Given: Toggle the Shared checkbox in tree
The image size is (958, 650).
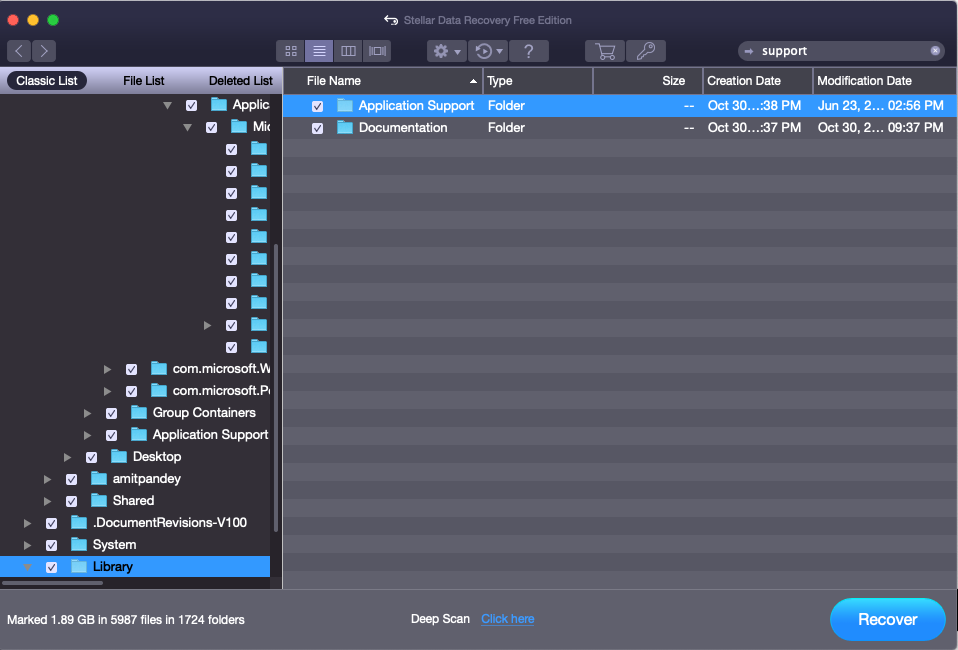Looking at the screenshot, I should click(x=71, y=502).
